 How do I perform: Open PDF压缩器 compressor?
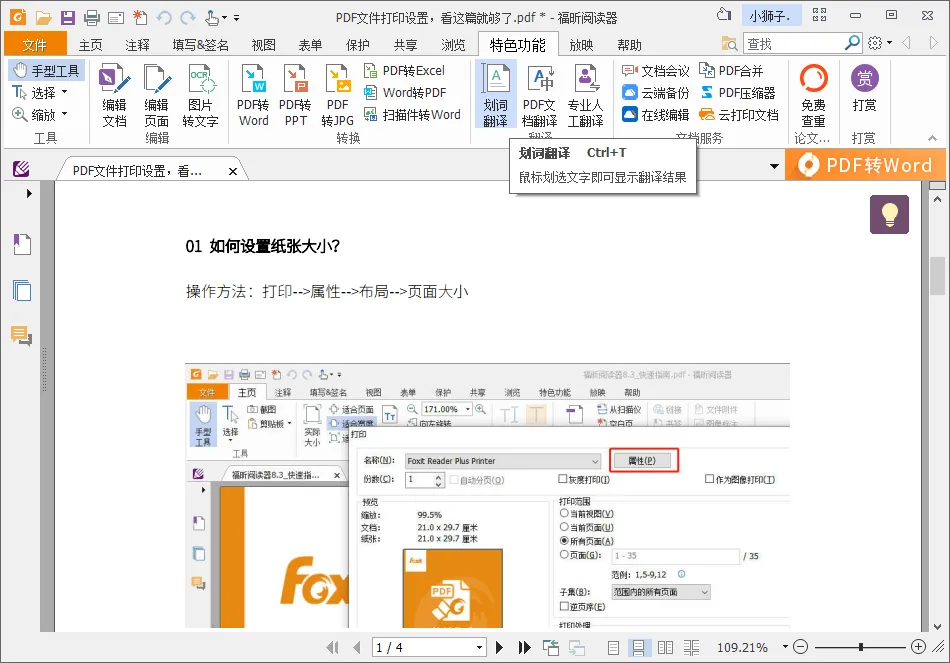point(737,93)
